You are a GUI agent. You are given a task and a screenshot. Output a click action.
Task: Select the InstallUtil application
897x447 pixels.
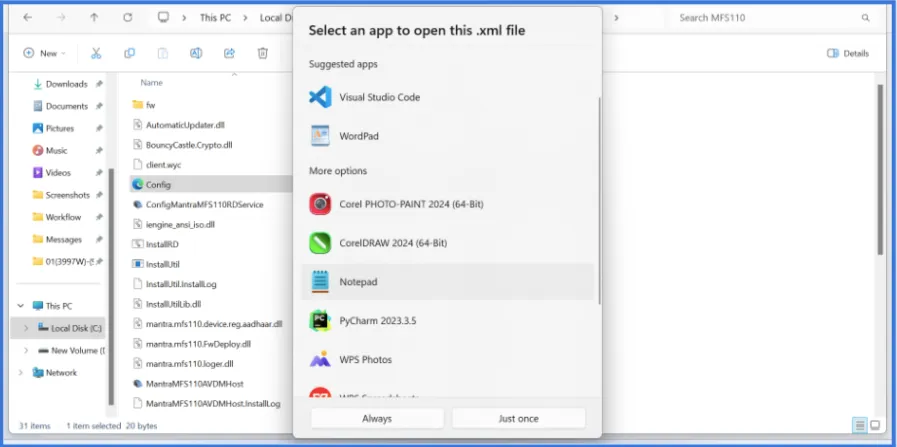pos(162,264)
